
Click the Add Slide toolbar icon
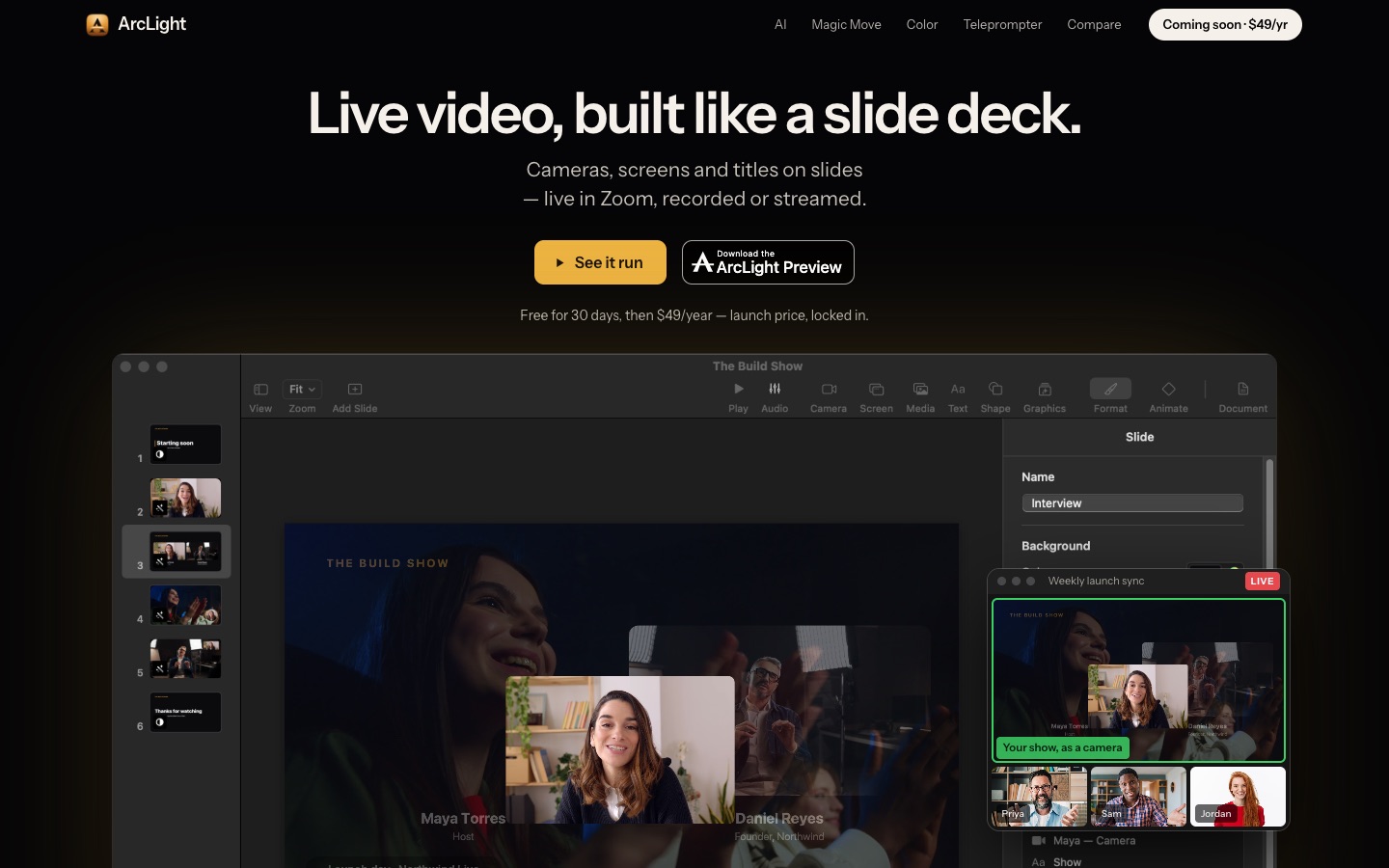tap(355, 389)
